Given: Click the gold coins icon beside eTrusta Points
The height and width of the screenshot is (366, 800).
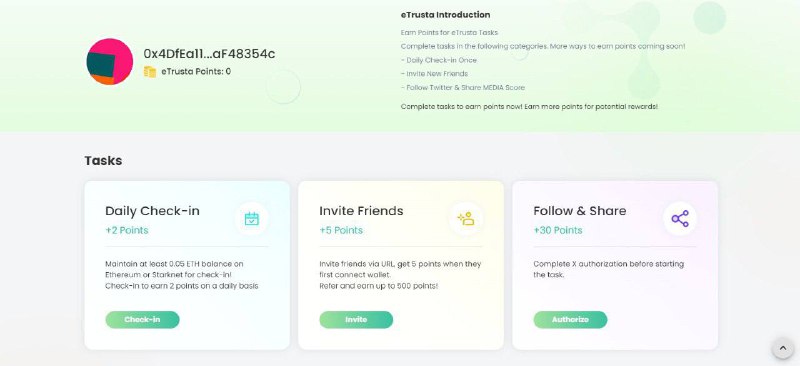Looking at the screenshot, I should (150, 71).
